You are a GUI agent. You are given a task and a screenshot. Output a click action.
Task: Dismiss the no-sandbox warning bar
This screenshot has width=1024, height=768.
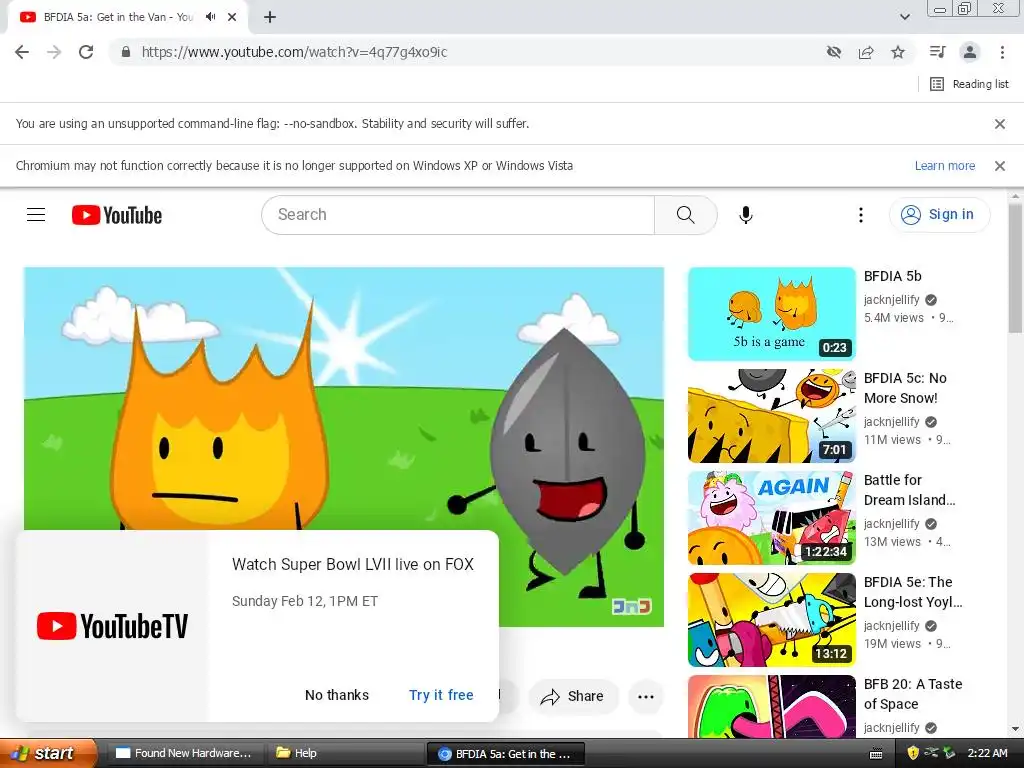tap(999, 123)
